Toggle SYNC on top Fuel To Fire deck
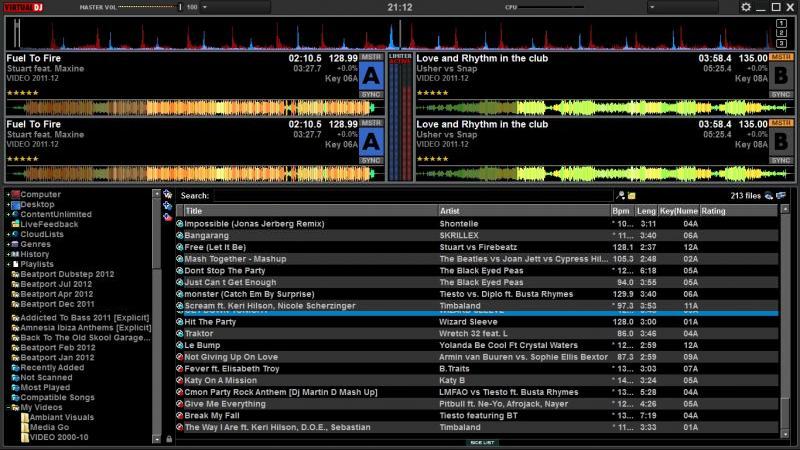This screenshot has width=800, height=450. (371, 94)
